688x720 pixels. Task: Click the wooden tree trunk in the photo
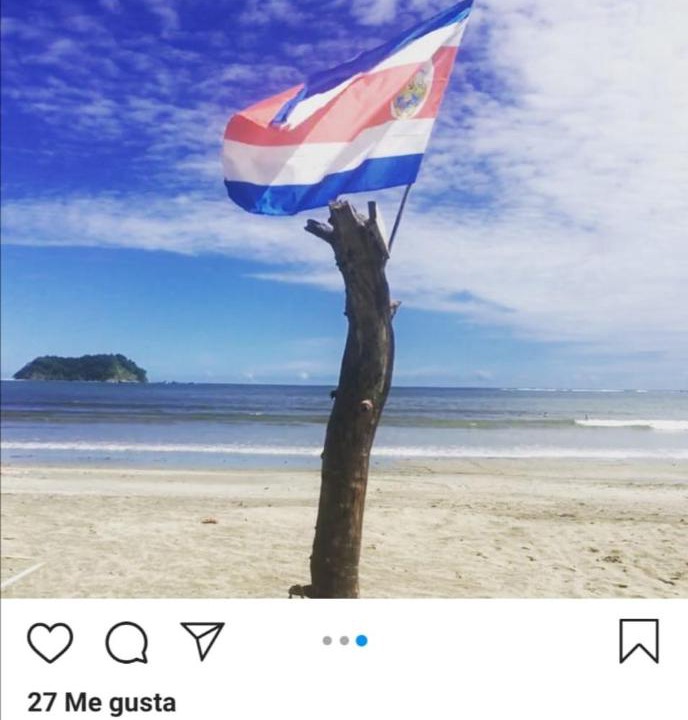coord(351,399)
